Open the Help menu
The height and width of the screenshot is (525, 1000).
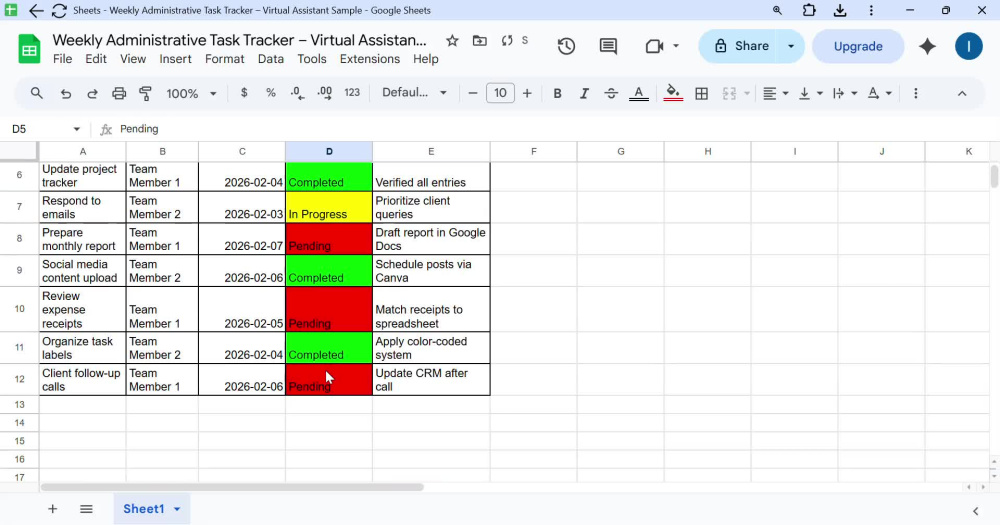[425, 59]
